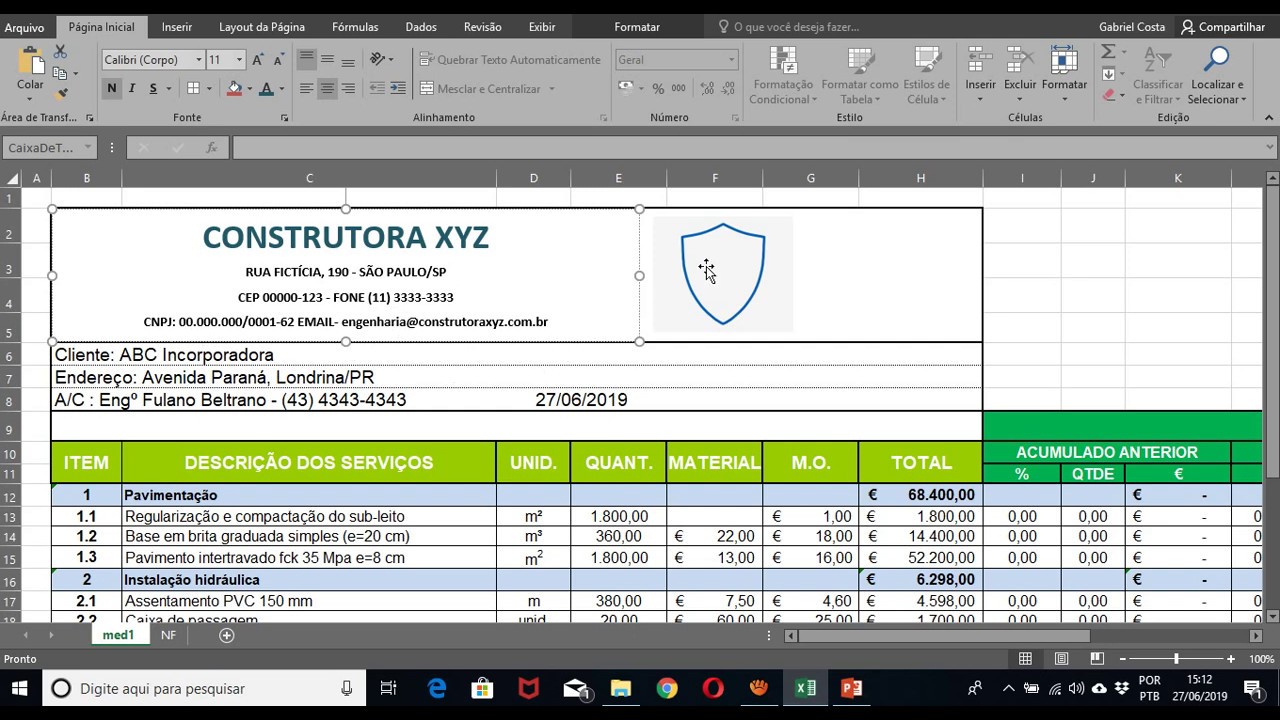Switch to Page Layout view in status bar

pos(1061,659)
